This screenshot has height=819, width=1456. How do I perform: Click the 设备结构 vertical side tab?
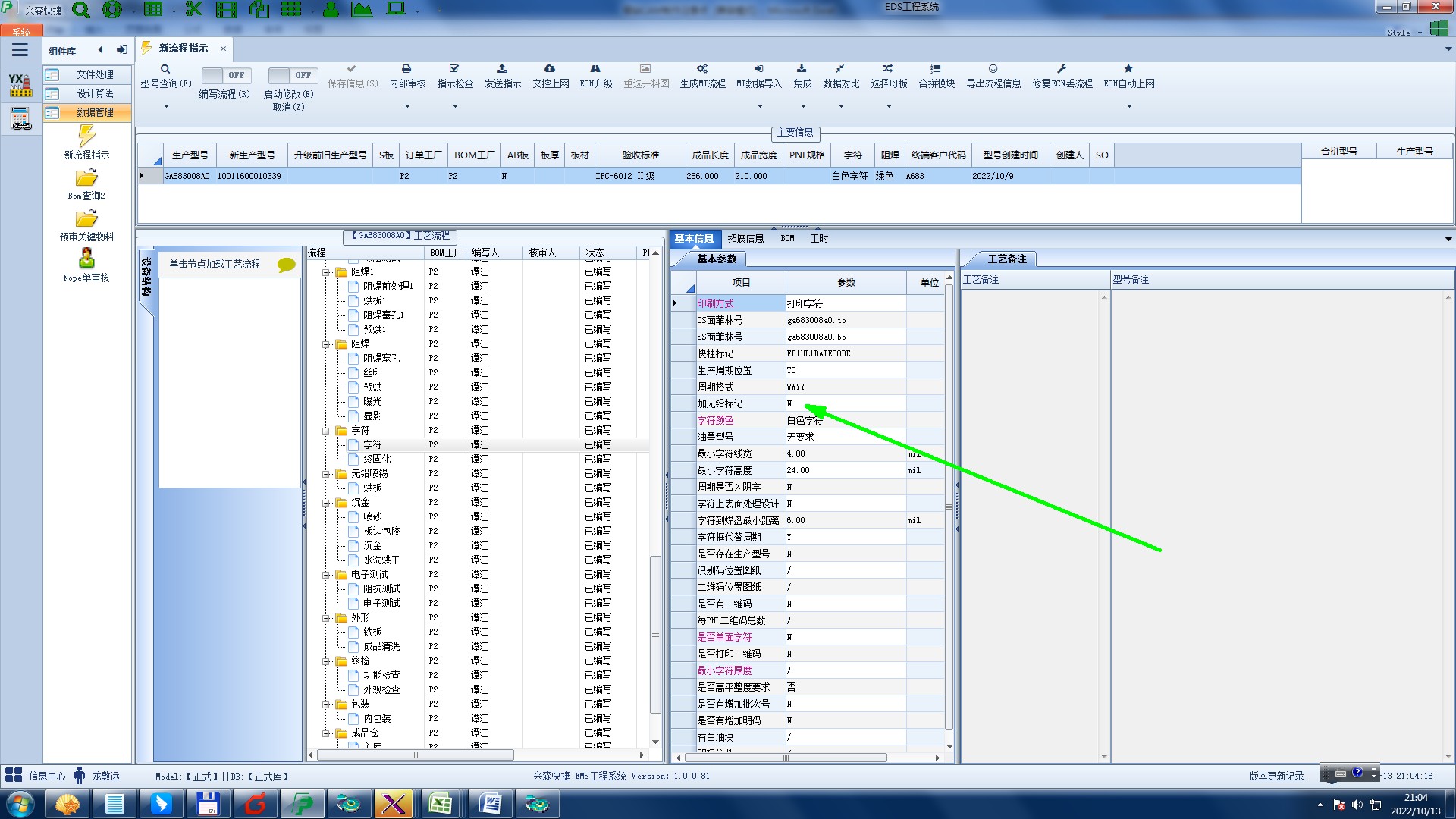pyautogui.click(x=146, y=278)
